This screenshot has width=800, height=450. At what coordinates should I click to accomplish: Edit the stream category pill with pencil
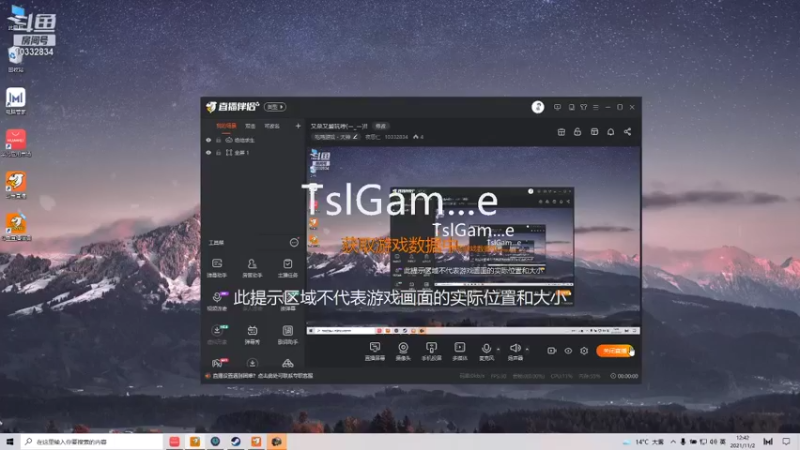tap(335, 137)
